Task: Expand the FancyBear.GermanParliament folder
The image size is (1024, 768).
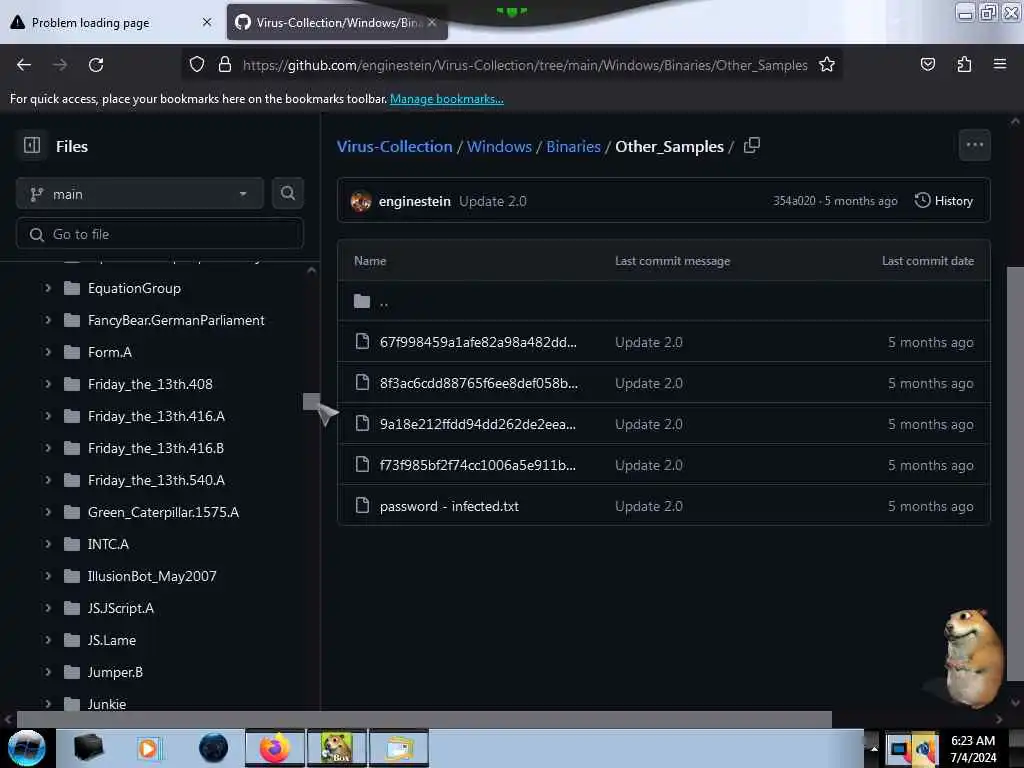Action: 48,319
